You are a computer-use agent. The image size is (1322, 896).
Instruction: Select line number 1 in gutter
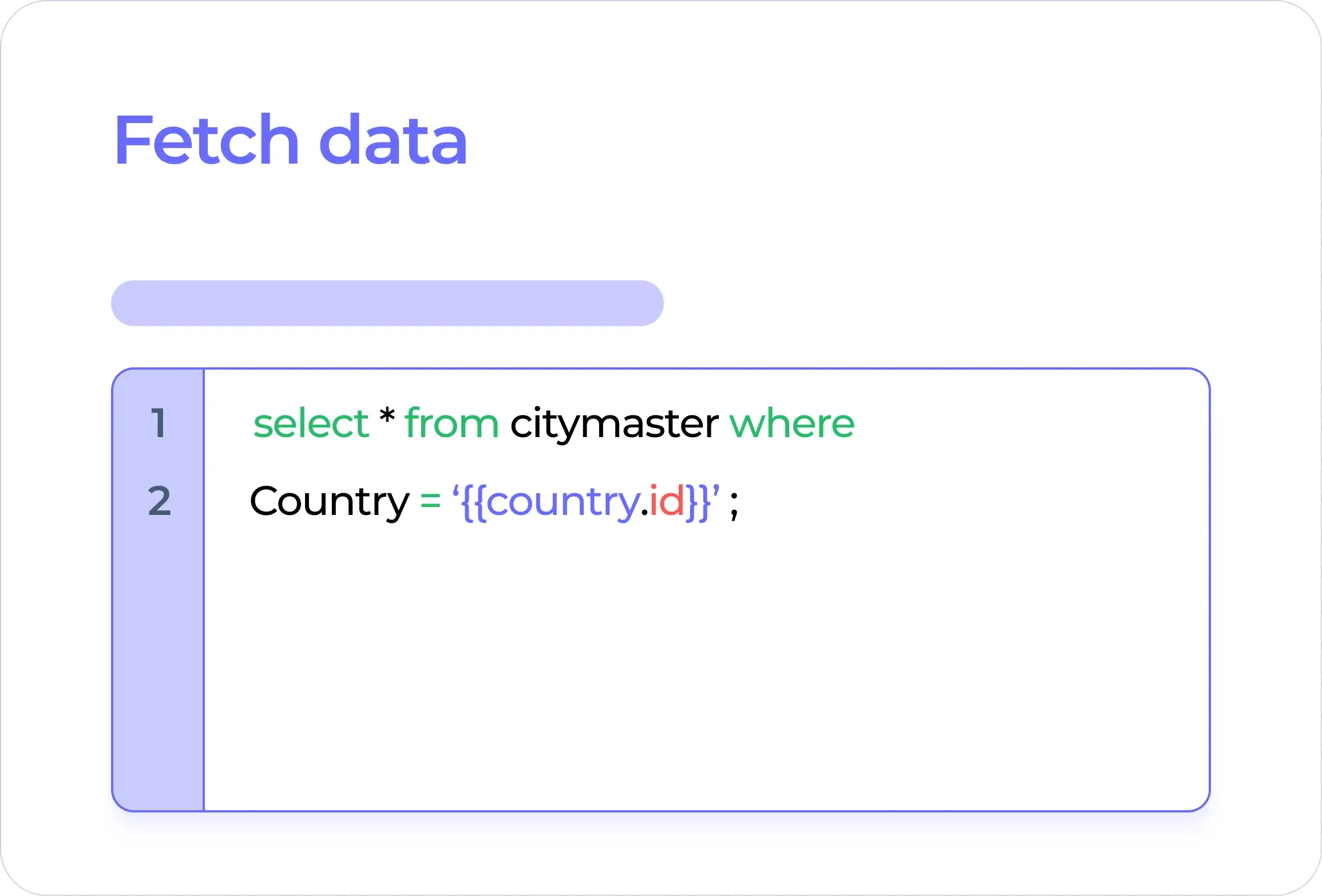pos(159,423)
